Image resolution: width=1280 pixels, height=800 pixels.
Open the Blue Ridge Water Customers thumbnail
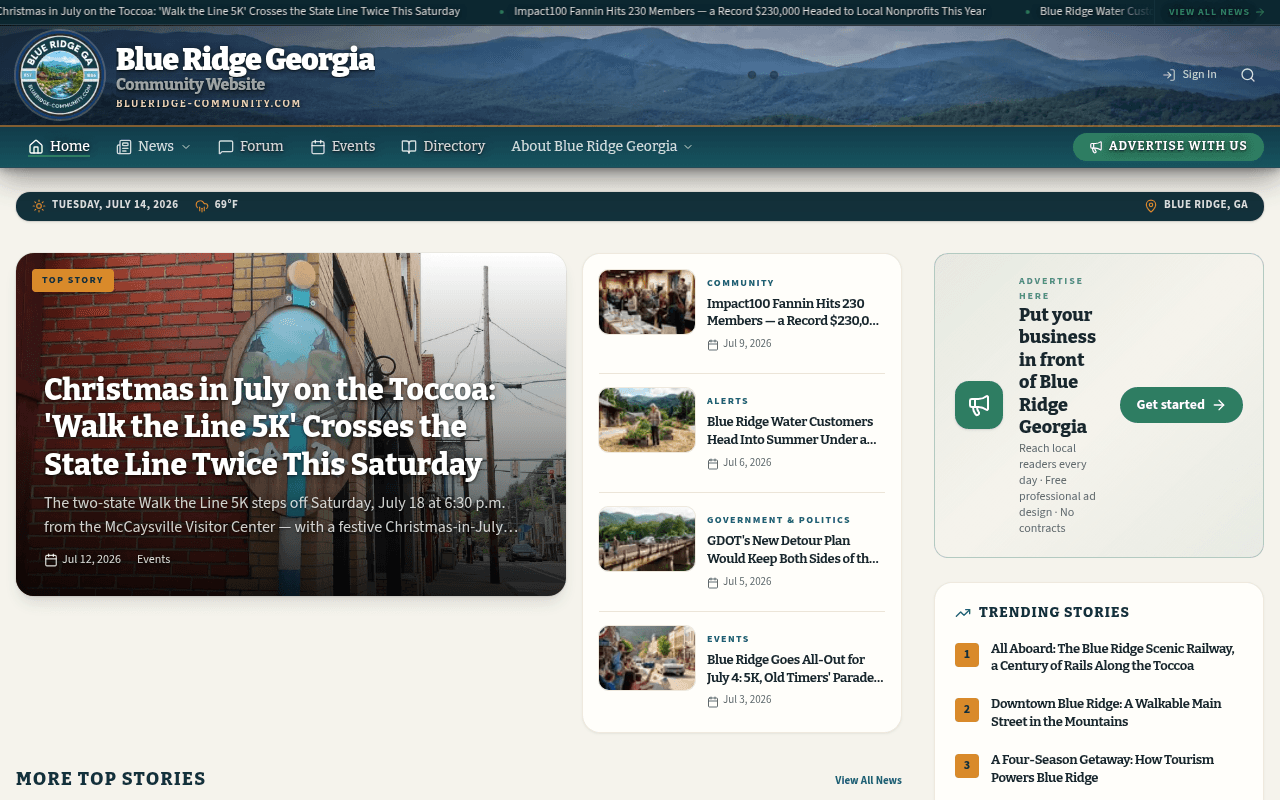[647, 420]
